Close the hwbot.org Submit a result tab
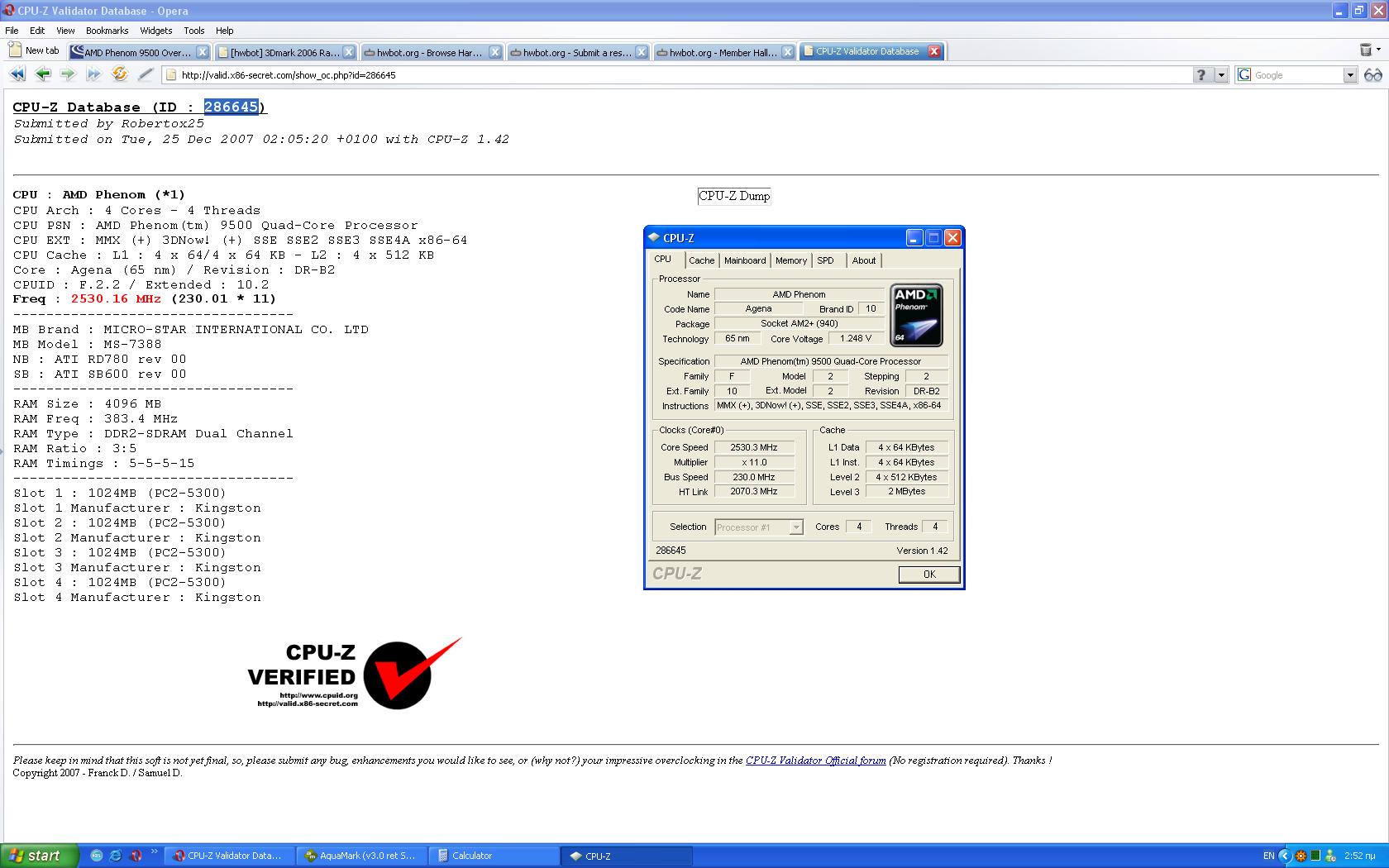Viewport: 1389px width, 868px height. point(641,52)
